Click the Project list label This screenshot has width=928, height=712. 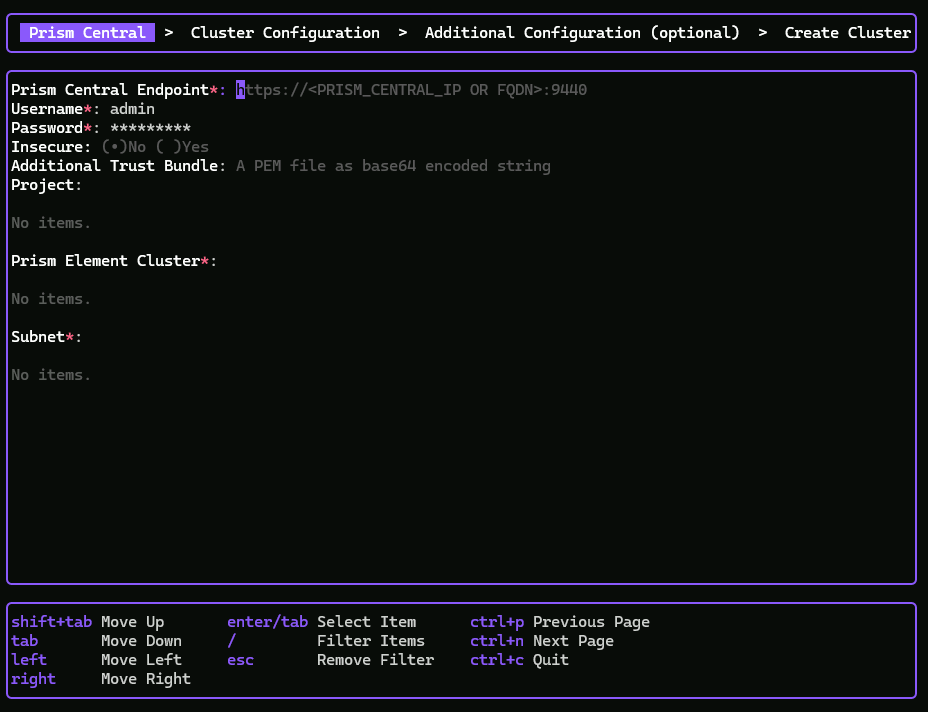tap(46, 185)
